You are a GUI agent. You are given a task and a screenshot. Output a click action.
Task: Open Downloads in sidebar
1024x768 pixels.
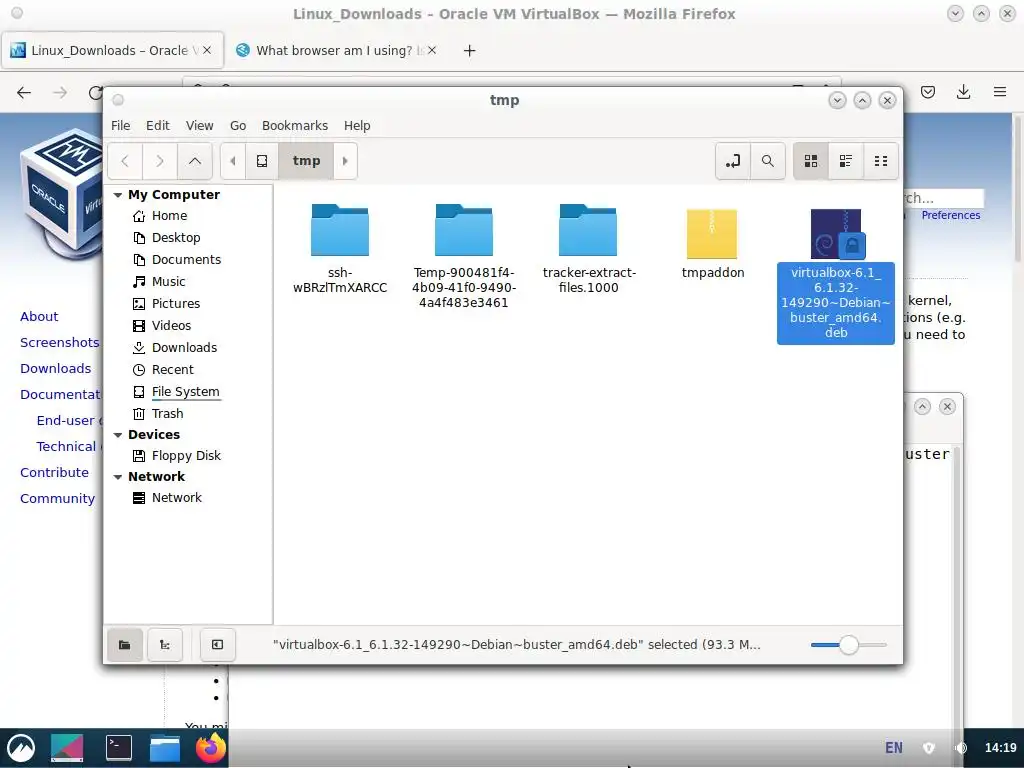(x=184, y=347)
